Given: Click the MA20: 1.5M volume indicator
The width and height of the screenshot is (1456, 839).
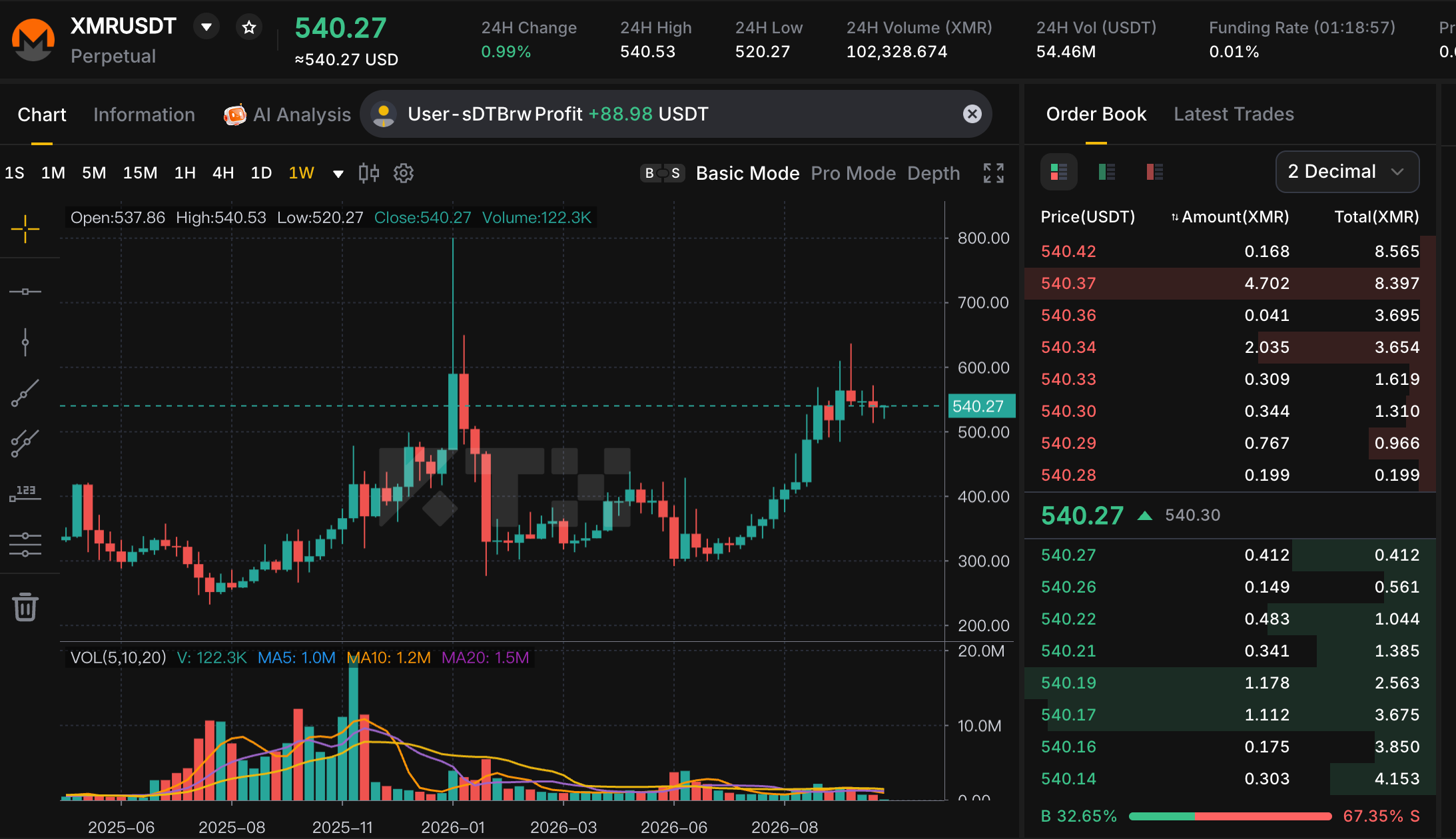Looking at the screenshot, I should (485, 657).
